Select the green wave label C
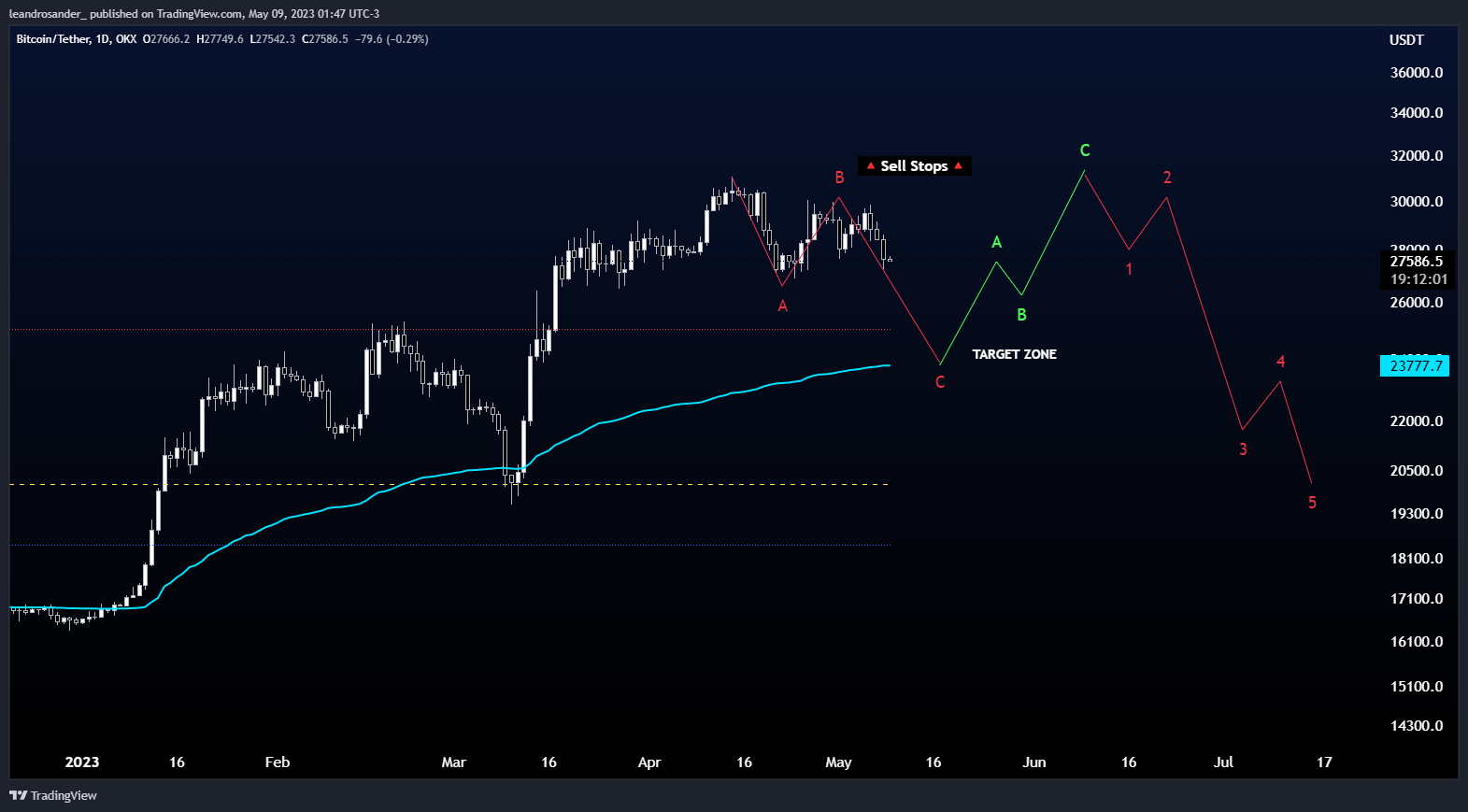The image size is (1468, 812). (x=1085, y=150)
